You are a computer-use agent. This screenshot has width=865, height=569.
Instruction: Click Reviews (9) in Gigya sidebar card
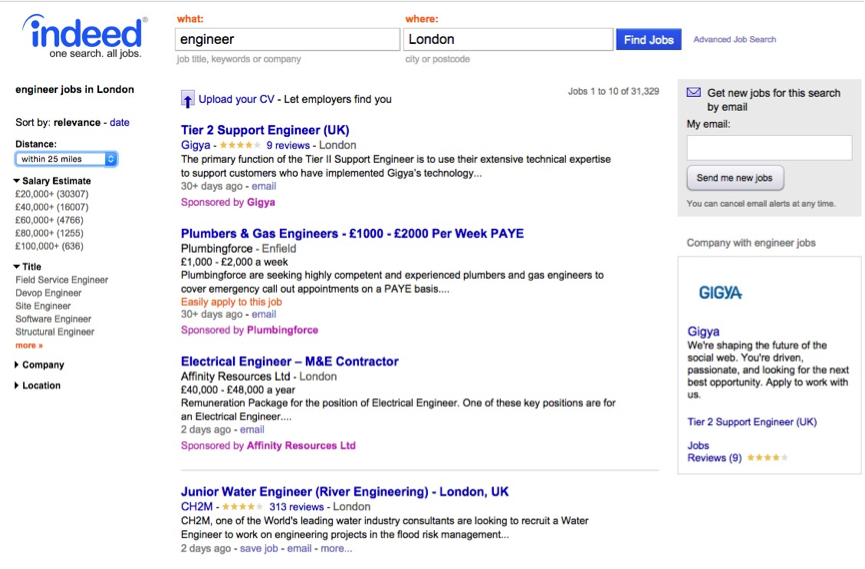pos(714,458)
